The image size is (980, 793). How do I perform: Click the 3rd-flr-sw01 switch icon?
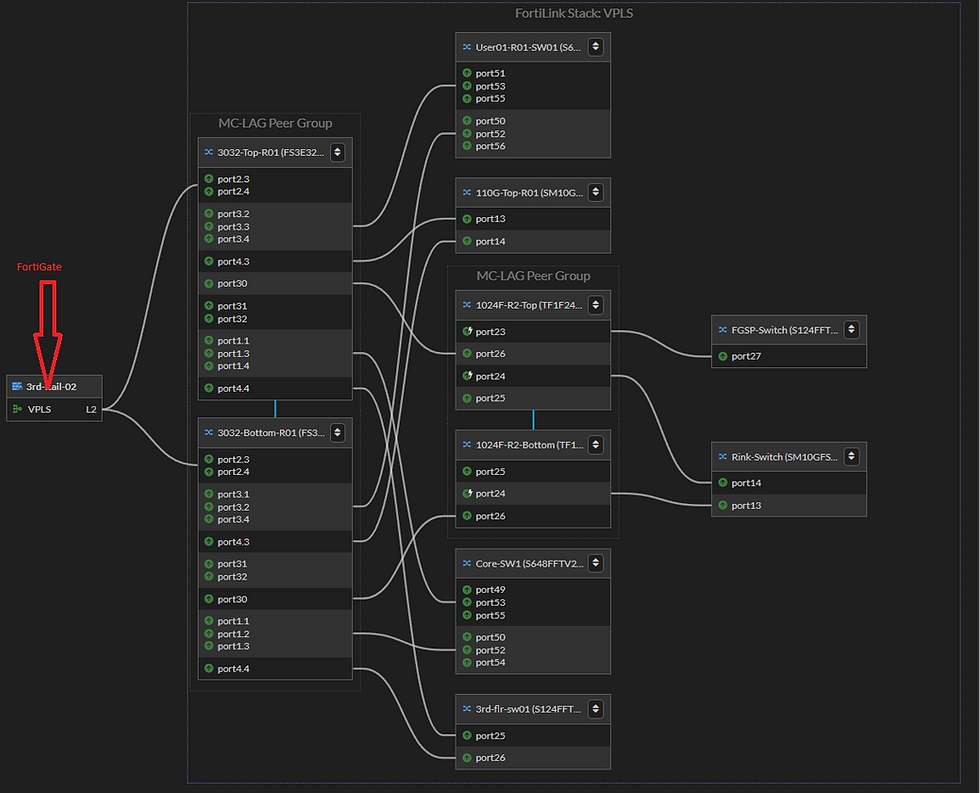[x=467, y=709]
